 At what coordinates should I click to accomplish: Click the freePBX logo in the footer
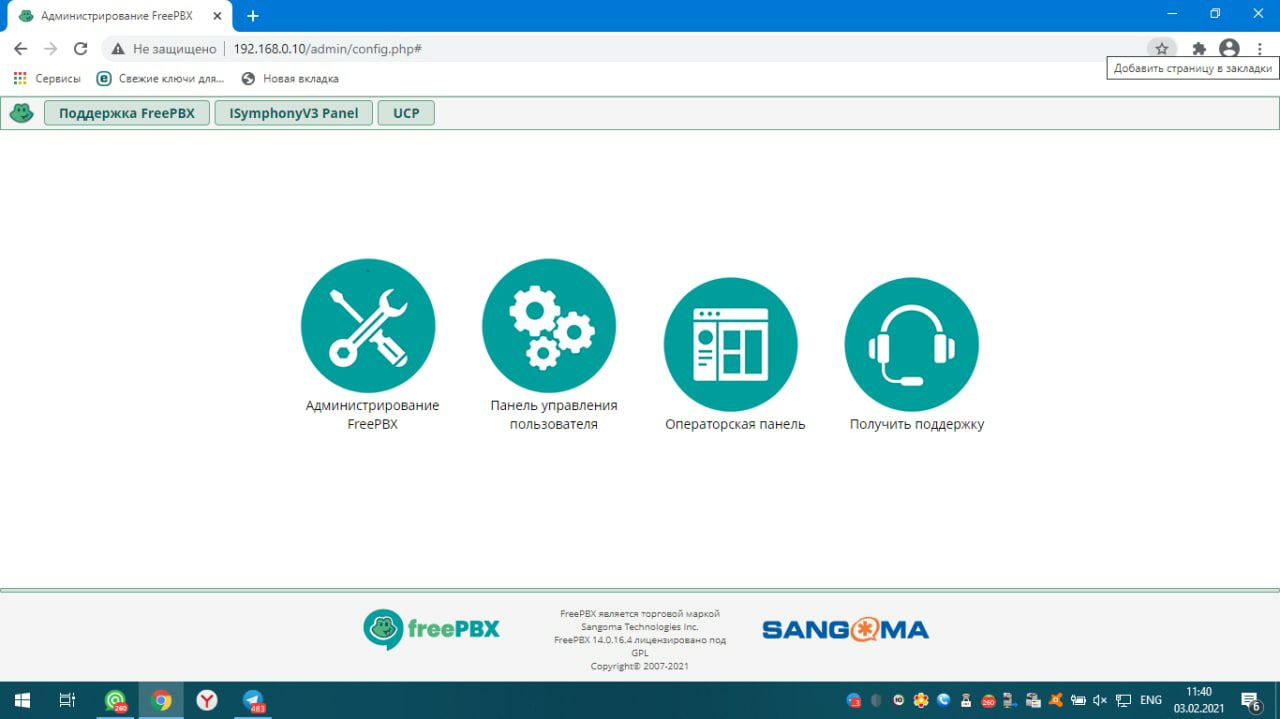click(x=431, y=629)
